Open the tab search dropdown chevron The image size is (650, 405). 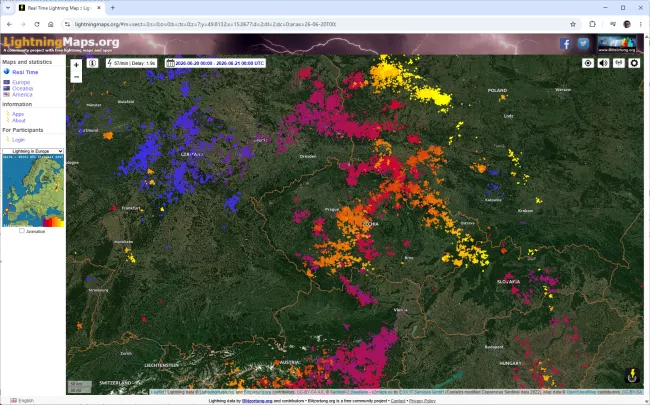point(7,7)
